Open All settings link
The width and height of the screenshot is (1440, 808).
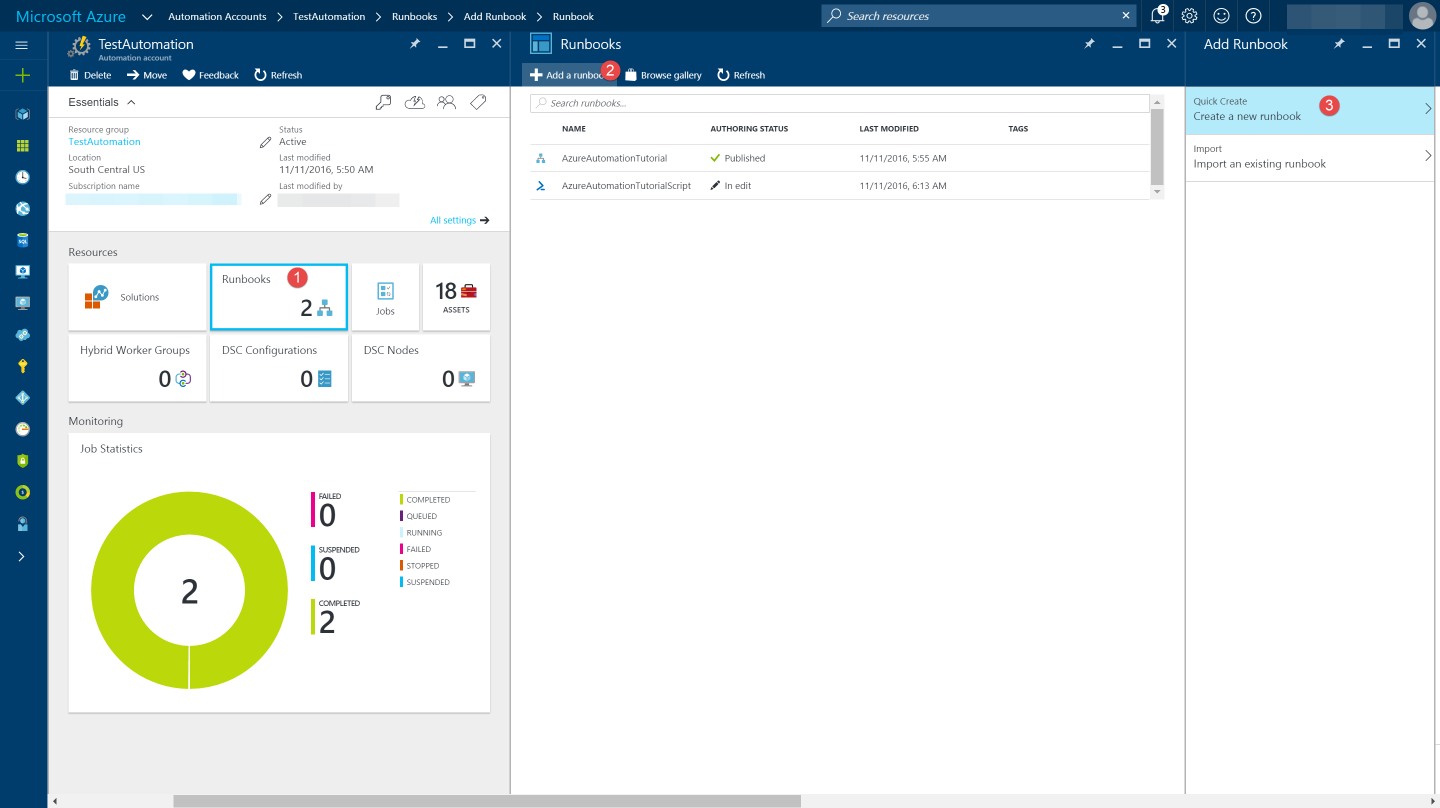pyautogui.click(x=460, y=220)
